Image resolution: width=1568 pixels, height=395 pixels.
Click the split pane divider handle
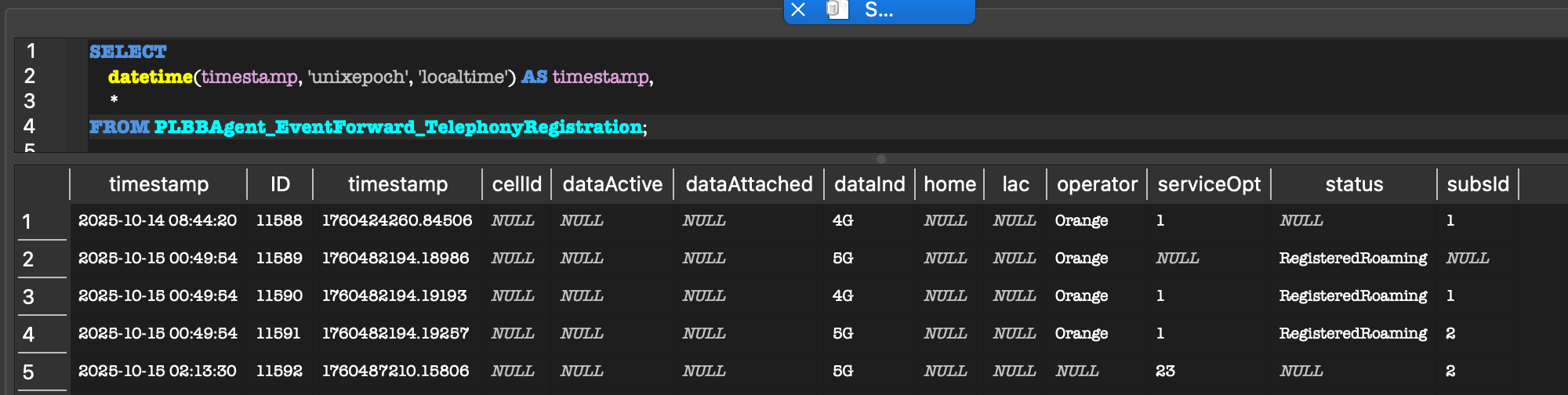click(880, 158)
